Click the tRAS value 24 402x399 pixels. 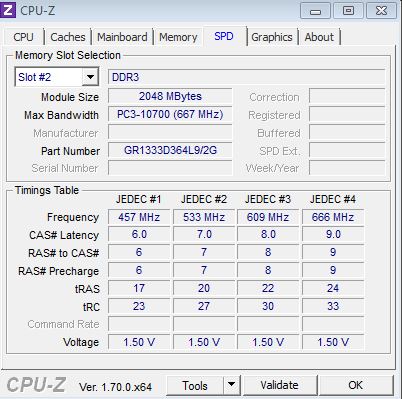coord(333,288)
